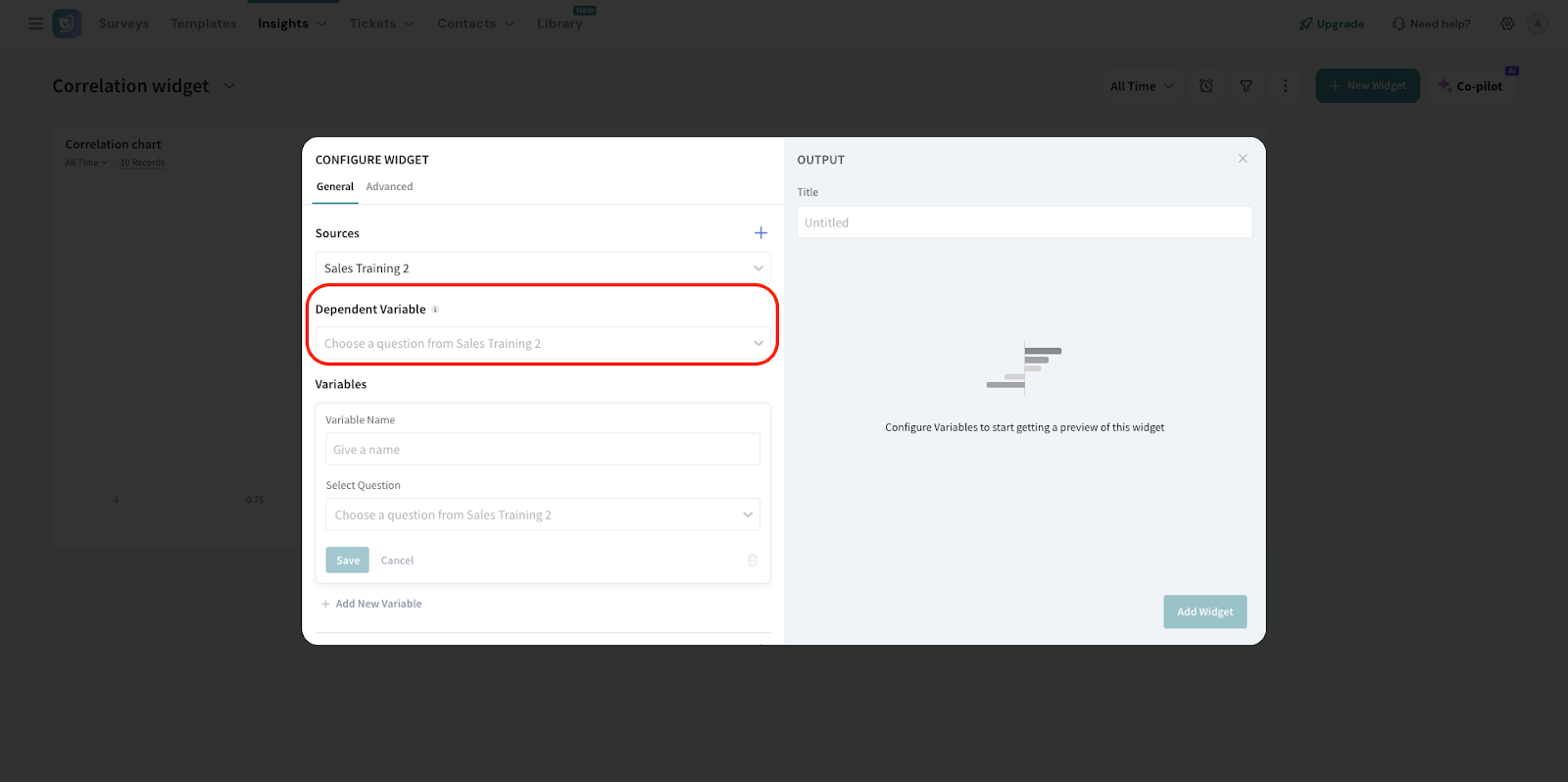
Task: Click the Save variable button
Action: click(347, 561)
